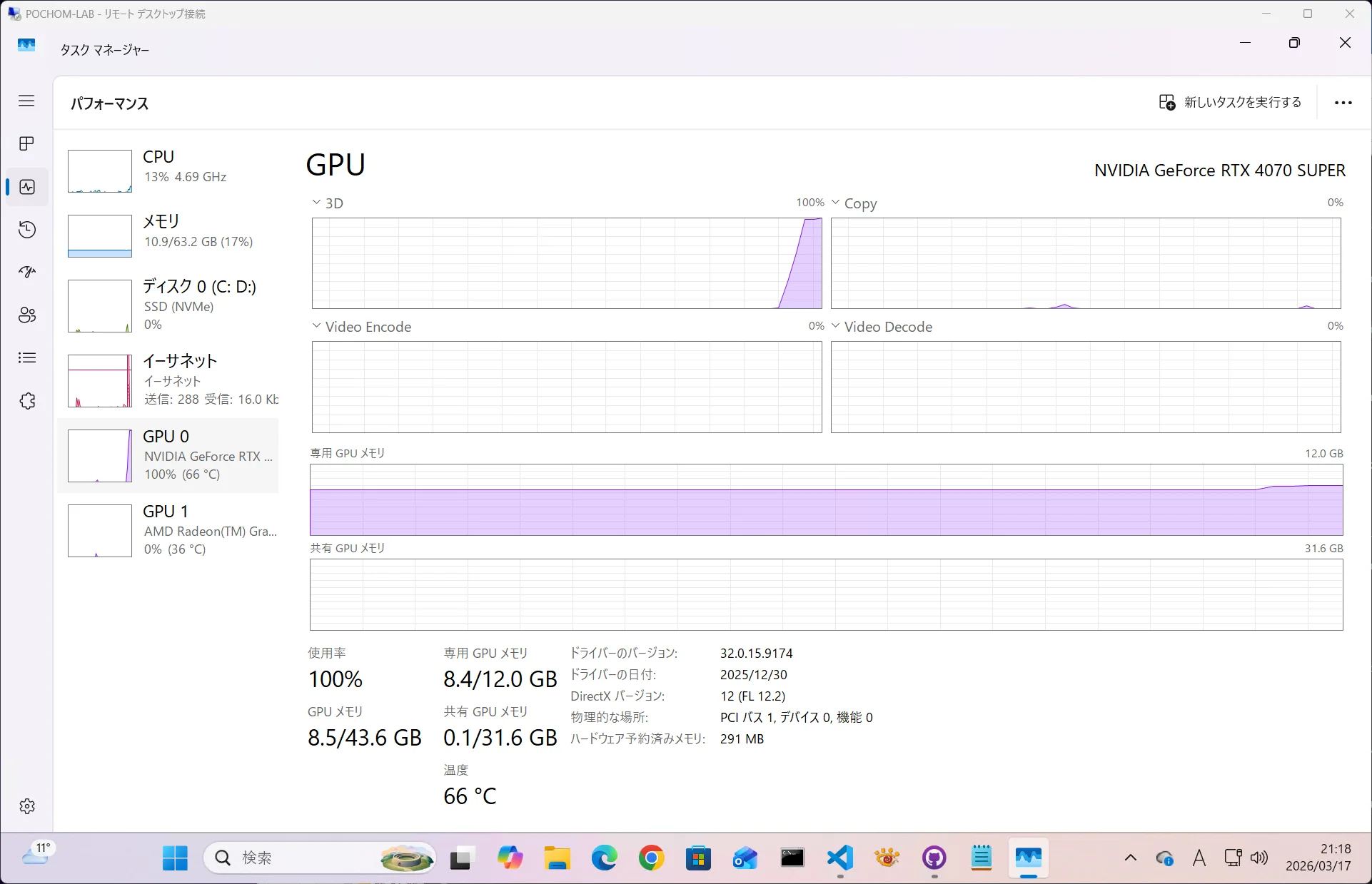This screenshot has height=884, width=1372.
Task: Open the more options menu
Action: pos(1343,103)
